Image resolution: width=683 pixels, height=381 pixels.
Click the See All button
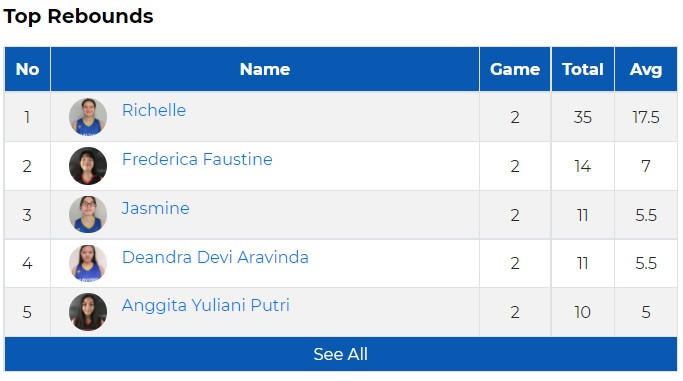click(341, 354)
